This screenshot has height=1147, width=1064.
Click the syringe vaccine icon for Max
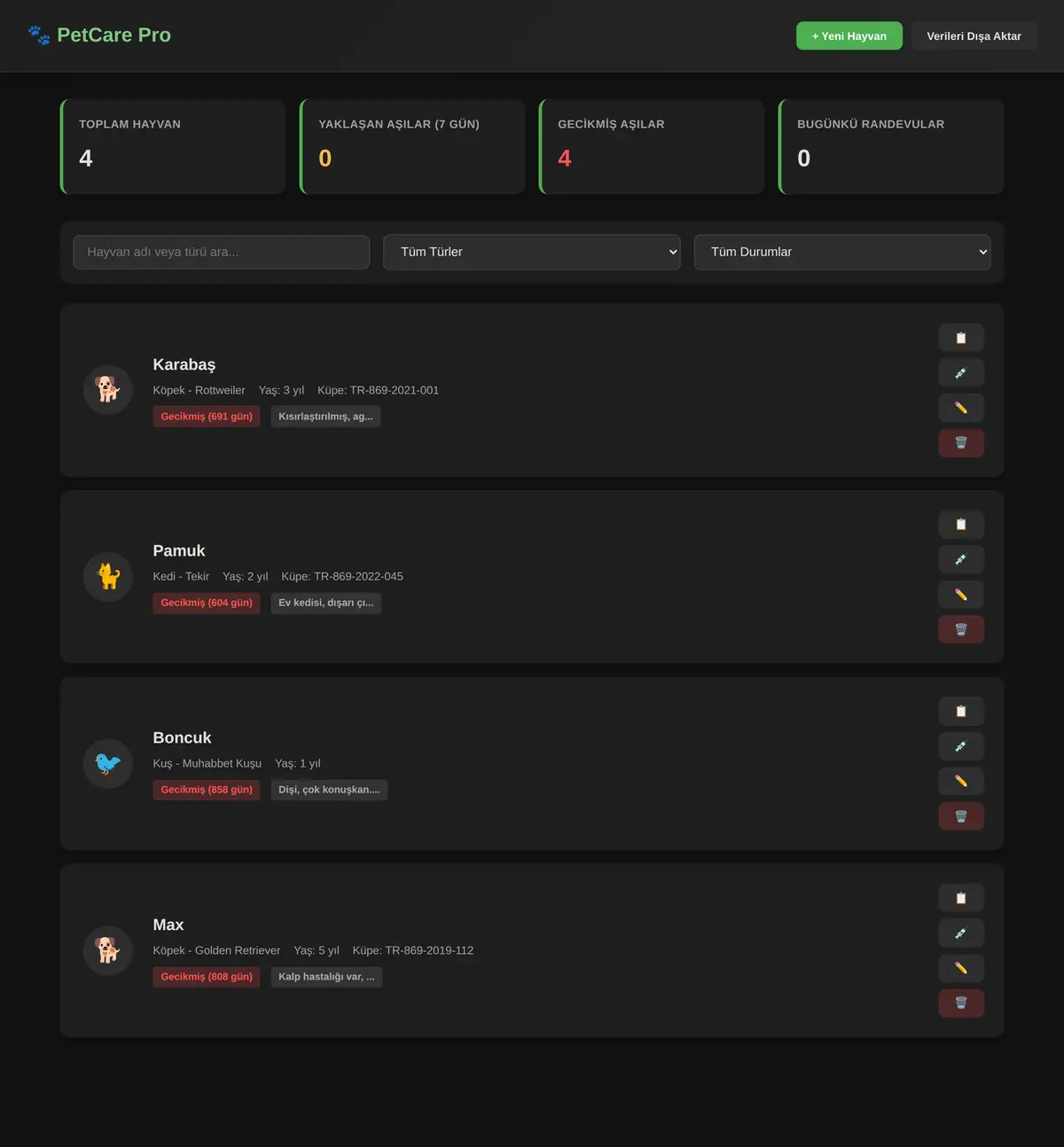[x=961, y=933]
